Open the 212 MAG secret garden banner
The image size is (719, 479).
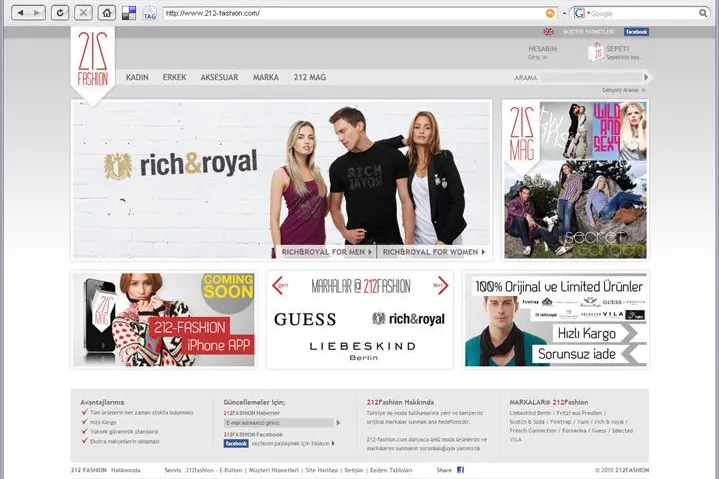(x=575, y=180)
